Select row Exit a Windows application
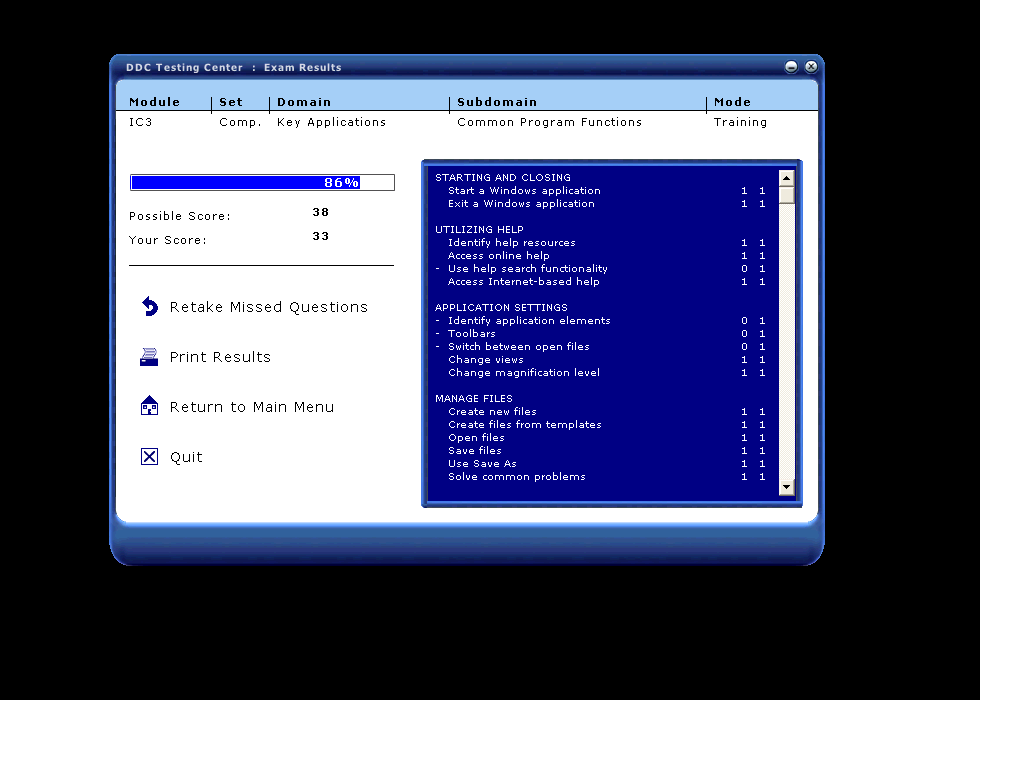This screenshot has width=1024, height=768. coord(600,204)
